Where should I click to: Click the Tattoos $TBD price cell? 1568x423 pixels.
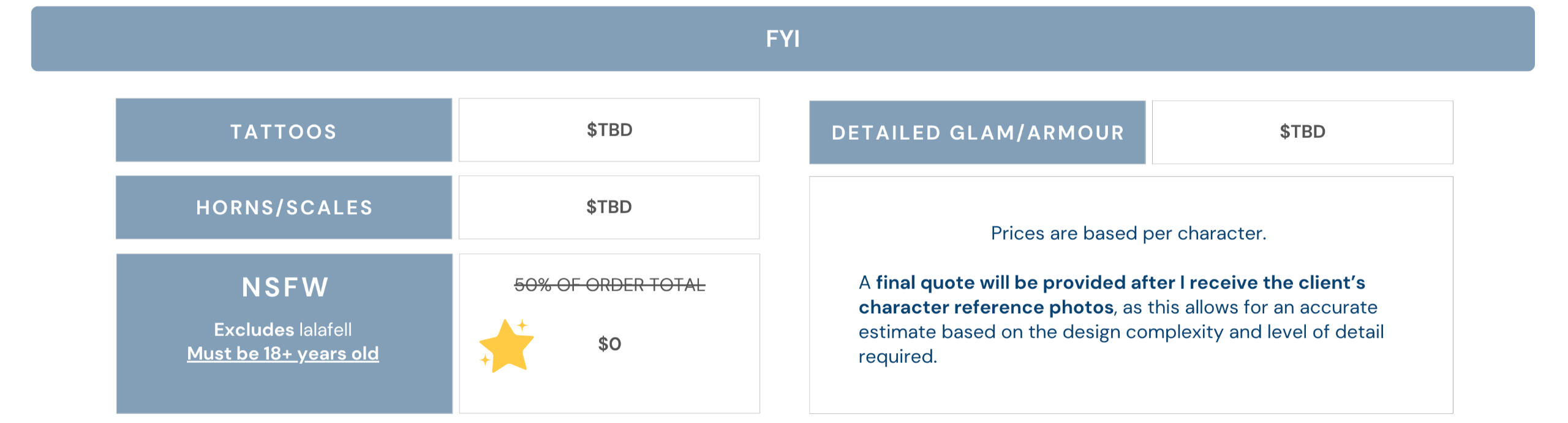coord(609,130)
